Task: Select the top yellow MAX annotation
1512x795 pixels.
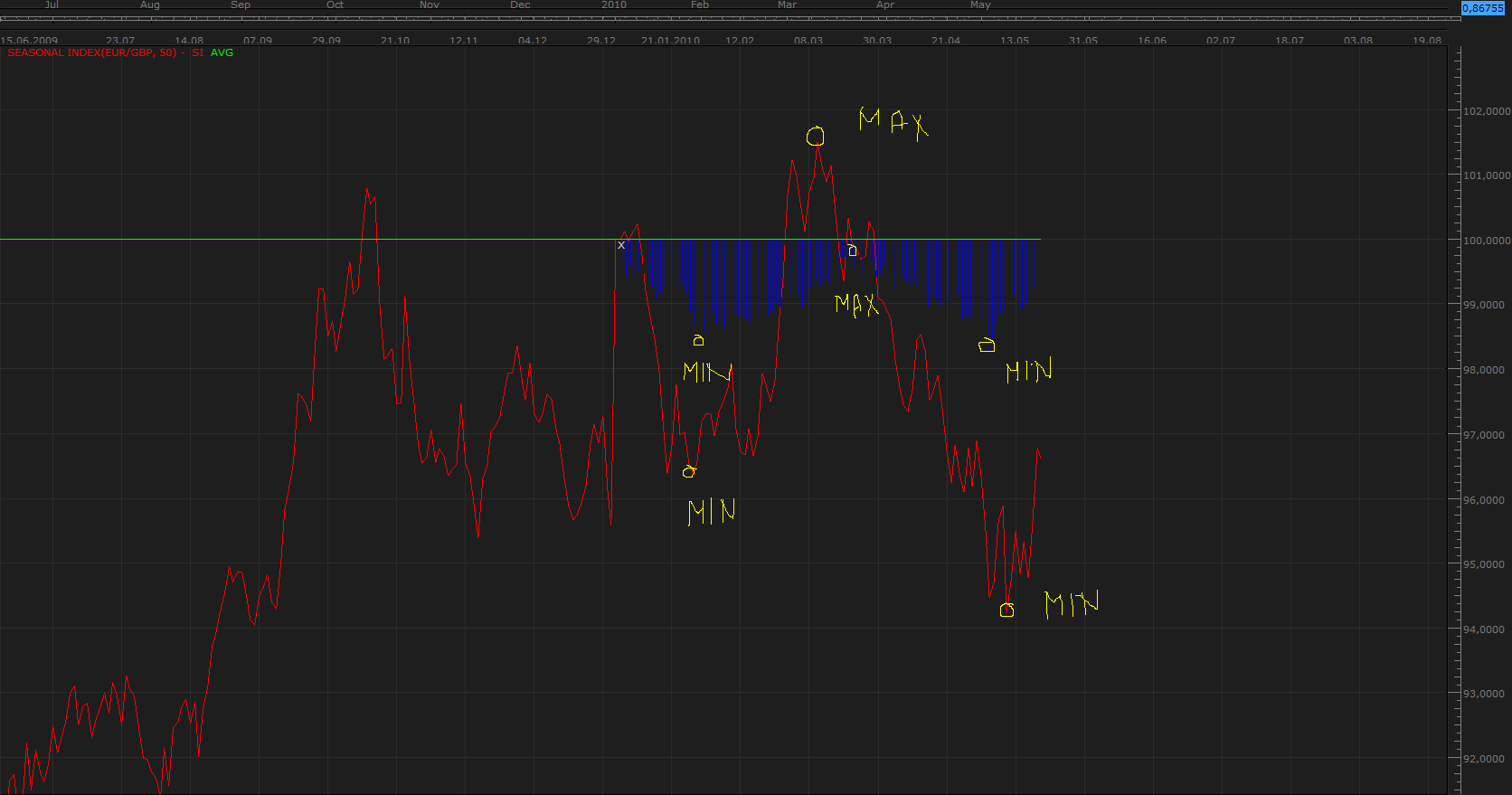Action: pos(893,122)
